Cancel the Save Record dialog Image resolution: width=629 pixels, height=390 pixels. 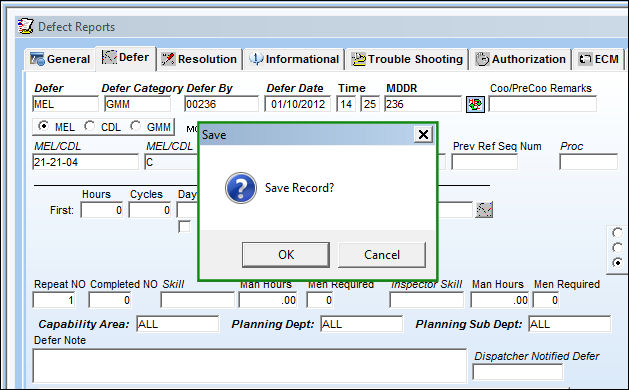tap(382, 255)
